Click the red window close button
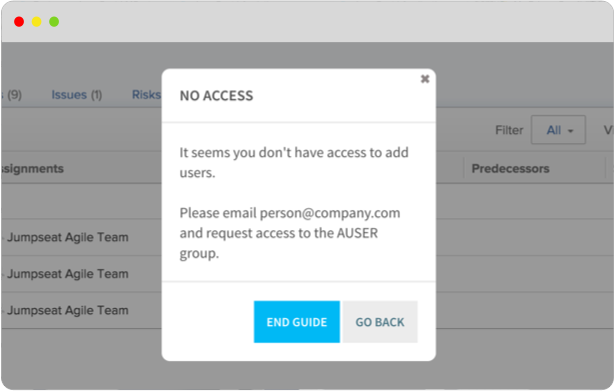Screen dimensions: 615x392 pyautogui.click(x=19, y=22)
